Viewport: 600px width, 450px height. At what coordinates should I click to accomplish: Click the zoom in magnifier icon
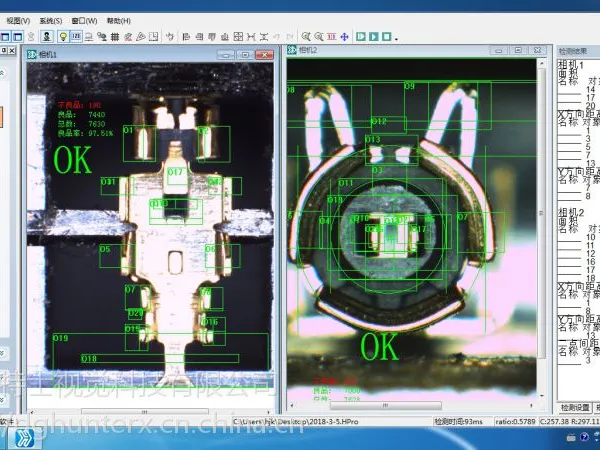click(x=306, y=37)
